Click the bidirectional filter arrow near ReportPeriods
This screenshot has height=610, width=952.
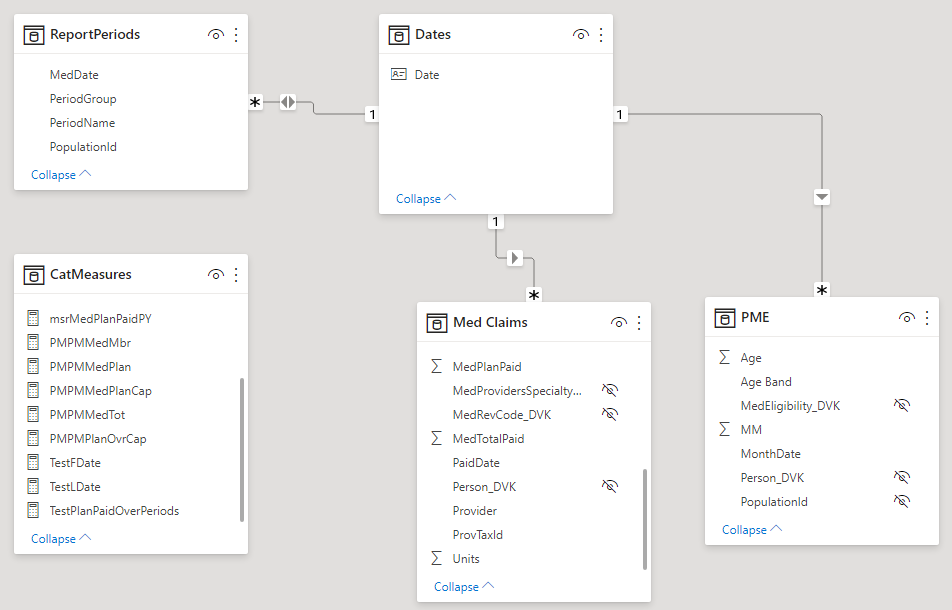pos(288,102)
